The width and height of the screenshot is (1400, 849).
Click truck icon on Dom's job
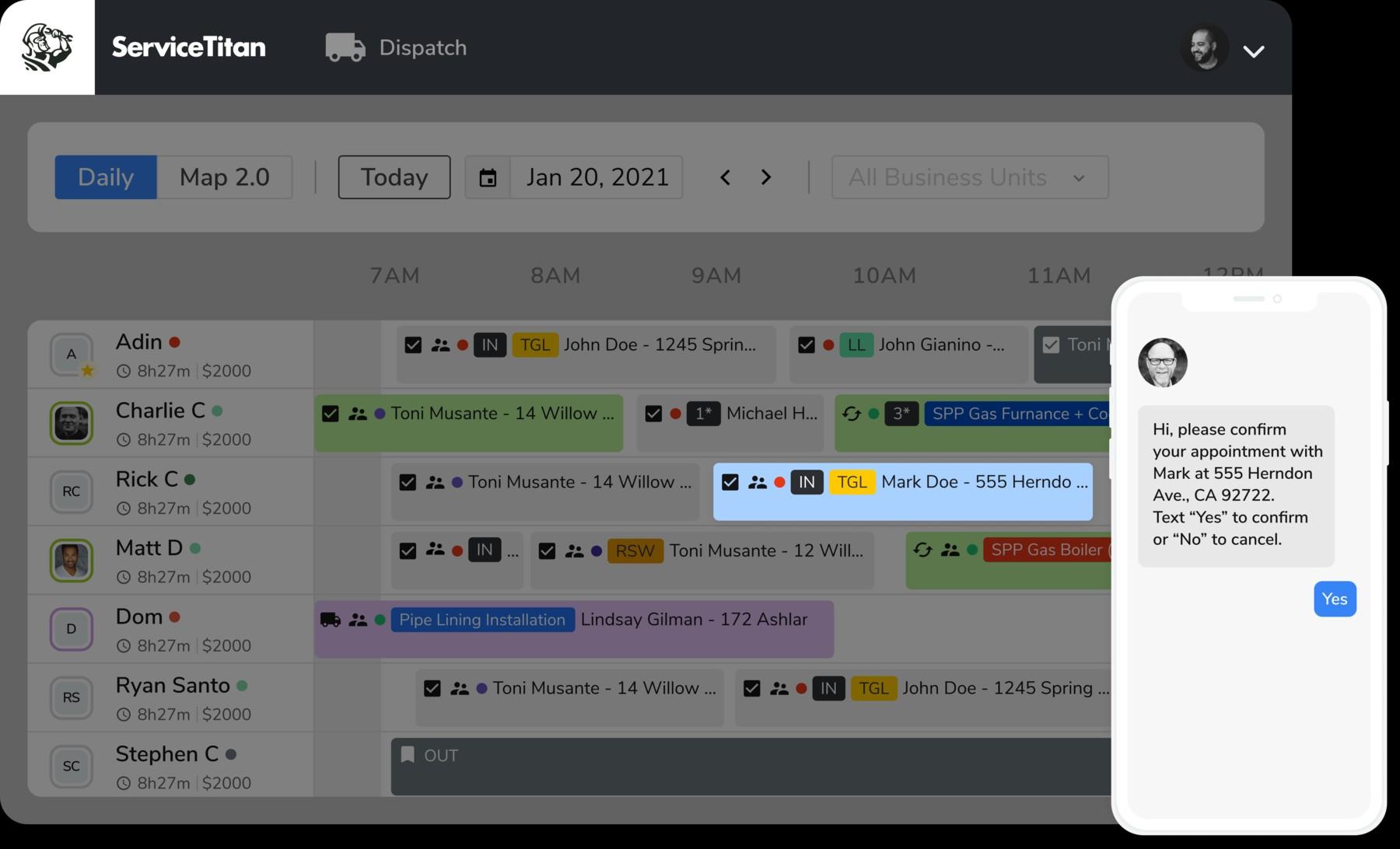click(x=331, y=620)
